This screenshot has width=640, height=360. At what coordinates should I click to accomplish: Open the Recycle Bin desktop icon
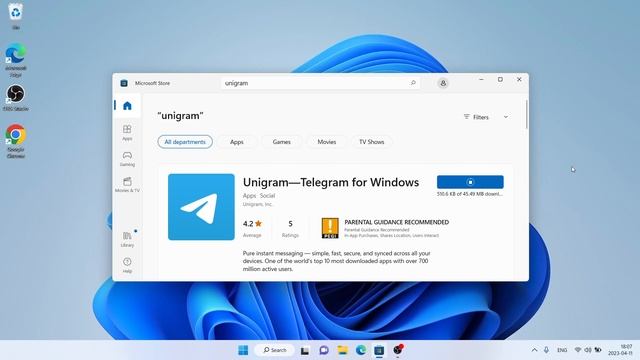tap(16, 16)
